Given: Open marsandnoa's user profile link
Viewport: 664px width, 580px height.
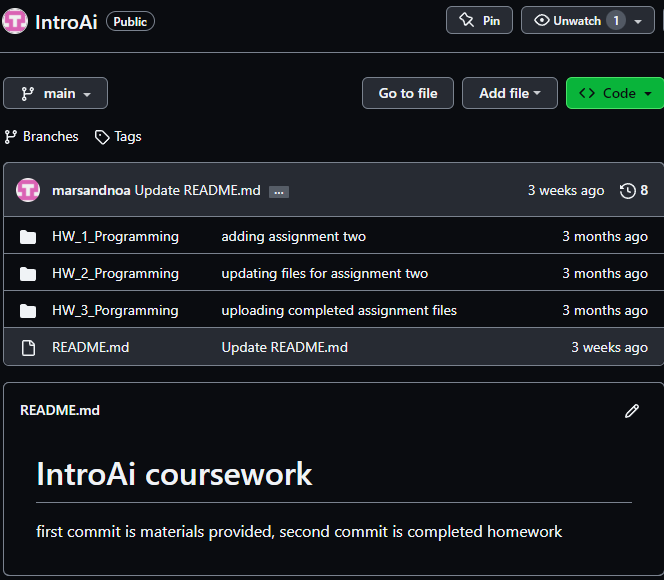Looking at the screenshot, I should (91, 190).
